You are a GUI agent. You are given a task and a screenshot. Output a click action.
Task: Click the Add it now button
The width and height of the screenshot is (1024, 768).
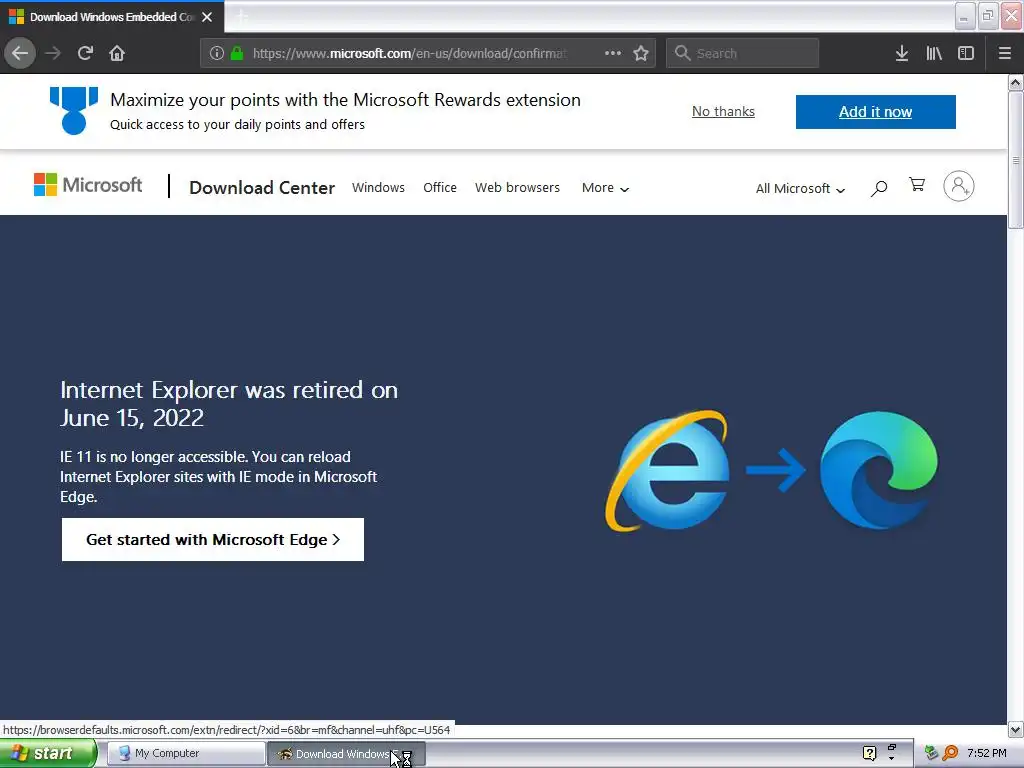[x=876, y=112]
